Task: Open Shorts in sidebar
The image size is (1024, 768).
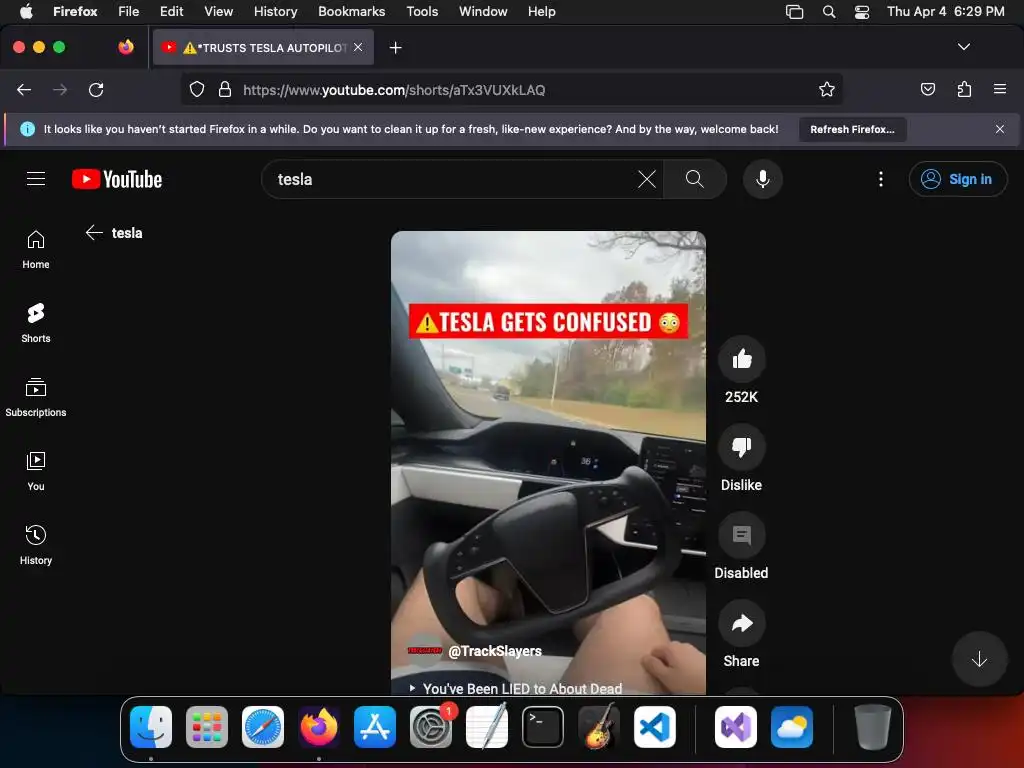Action: 36,323
